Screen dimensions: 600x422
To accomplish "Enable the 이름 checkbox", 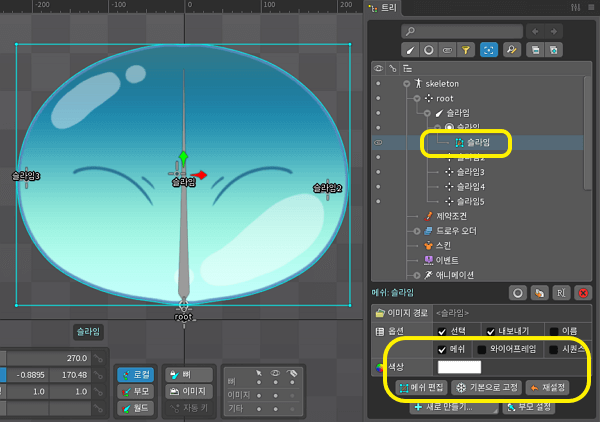I will point(554,331).
